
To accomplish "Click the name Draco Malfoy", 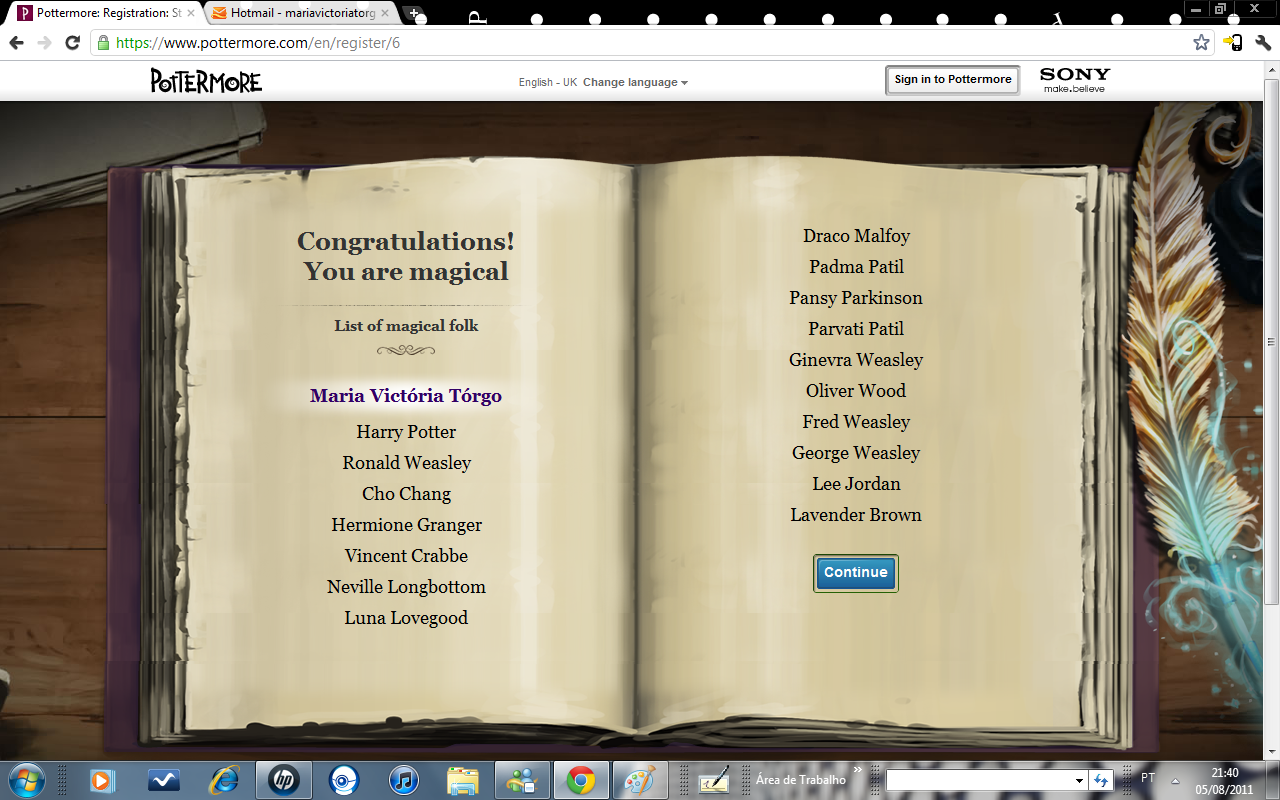I will click(x=856, y=236).
